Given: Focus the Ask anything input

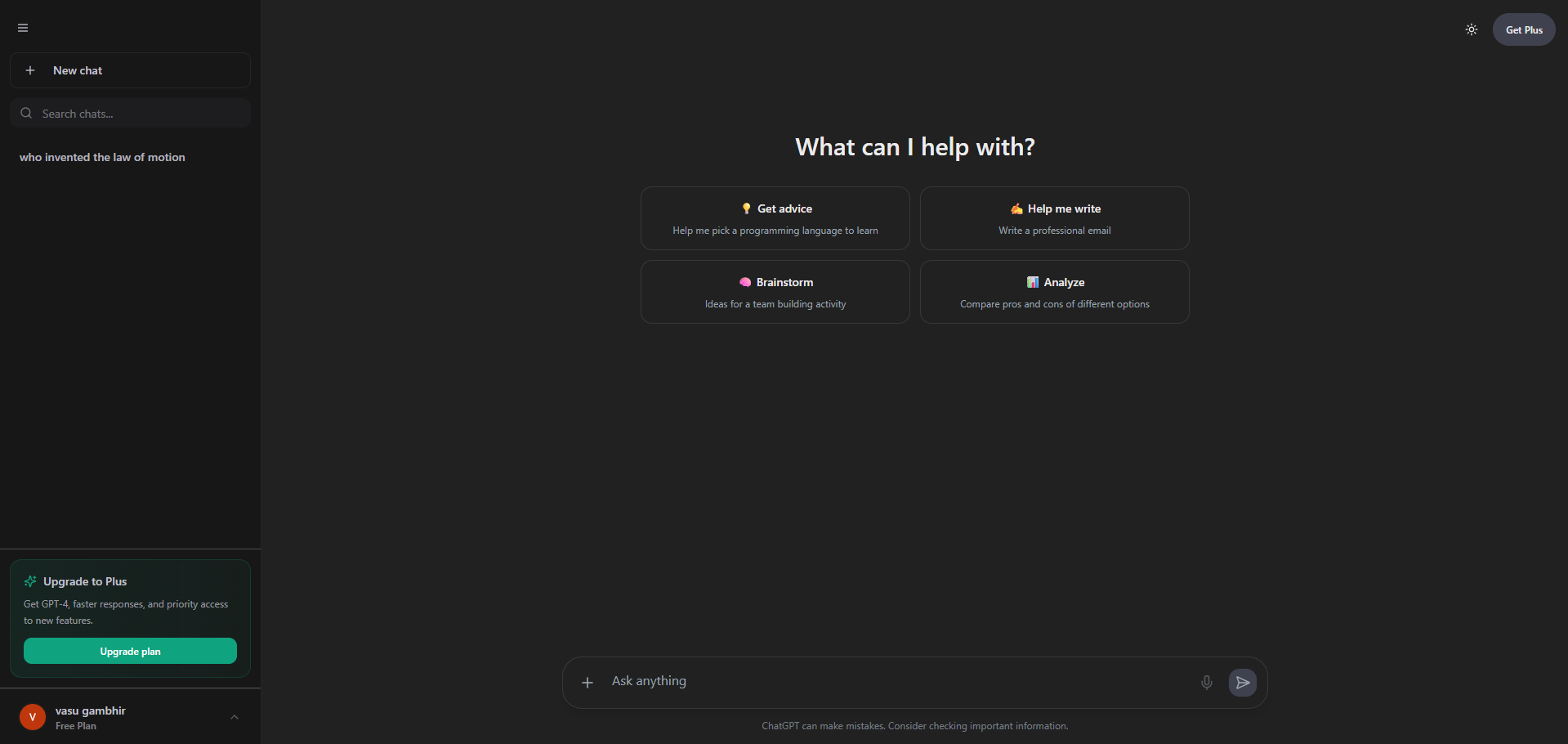Looking at the screenshot, I should coord(899,681).
